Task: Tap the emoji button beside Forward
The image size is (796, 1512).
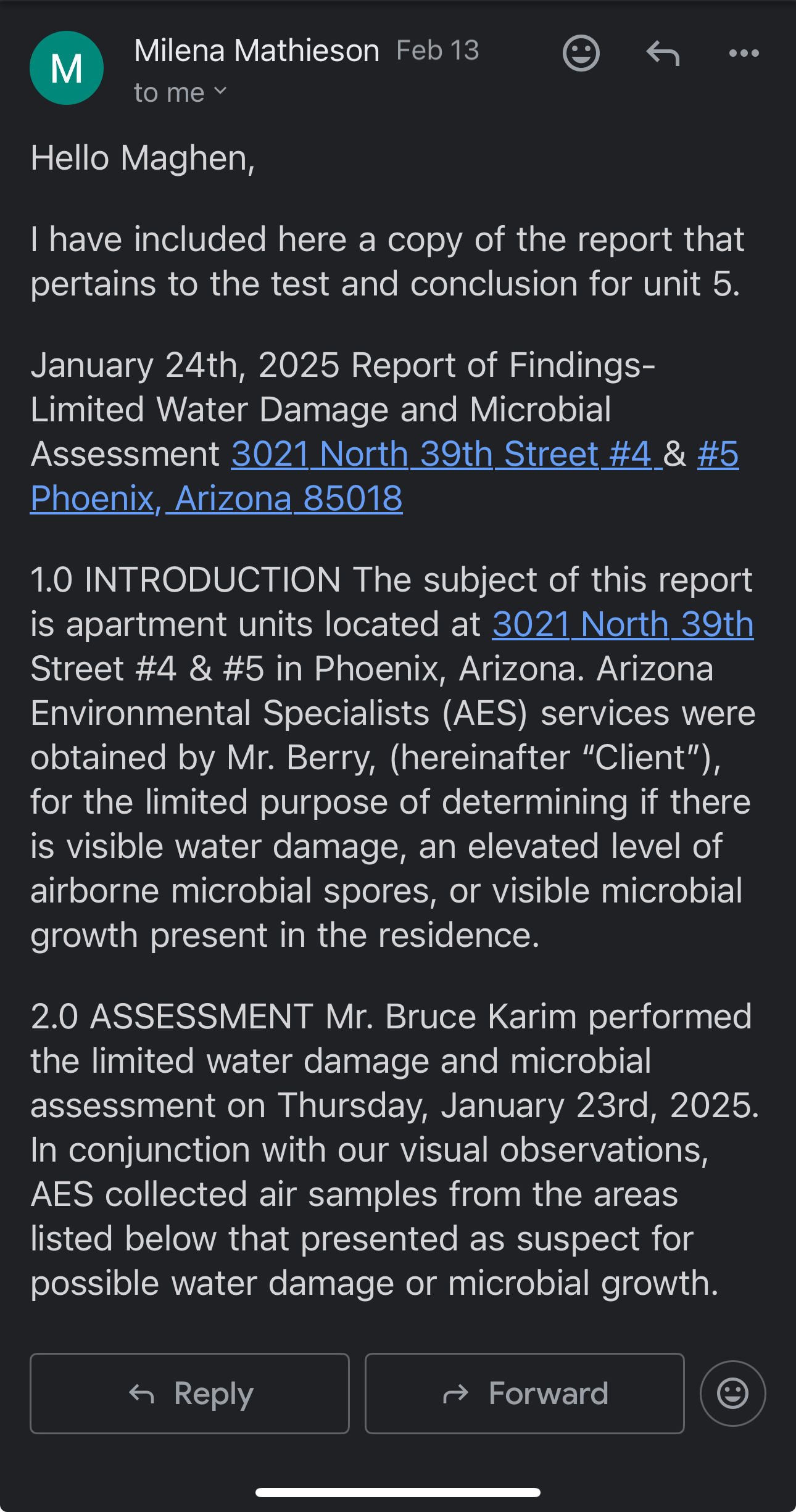Action: (732, 1393)
